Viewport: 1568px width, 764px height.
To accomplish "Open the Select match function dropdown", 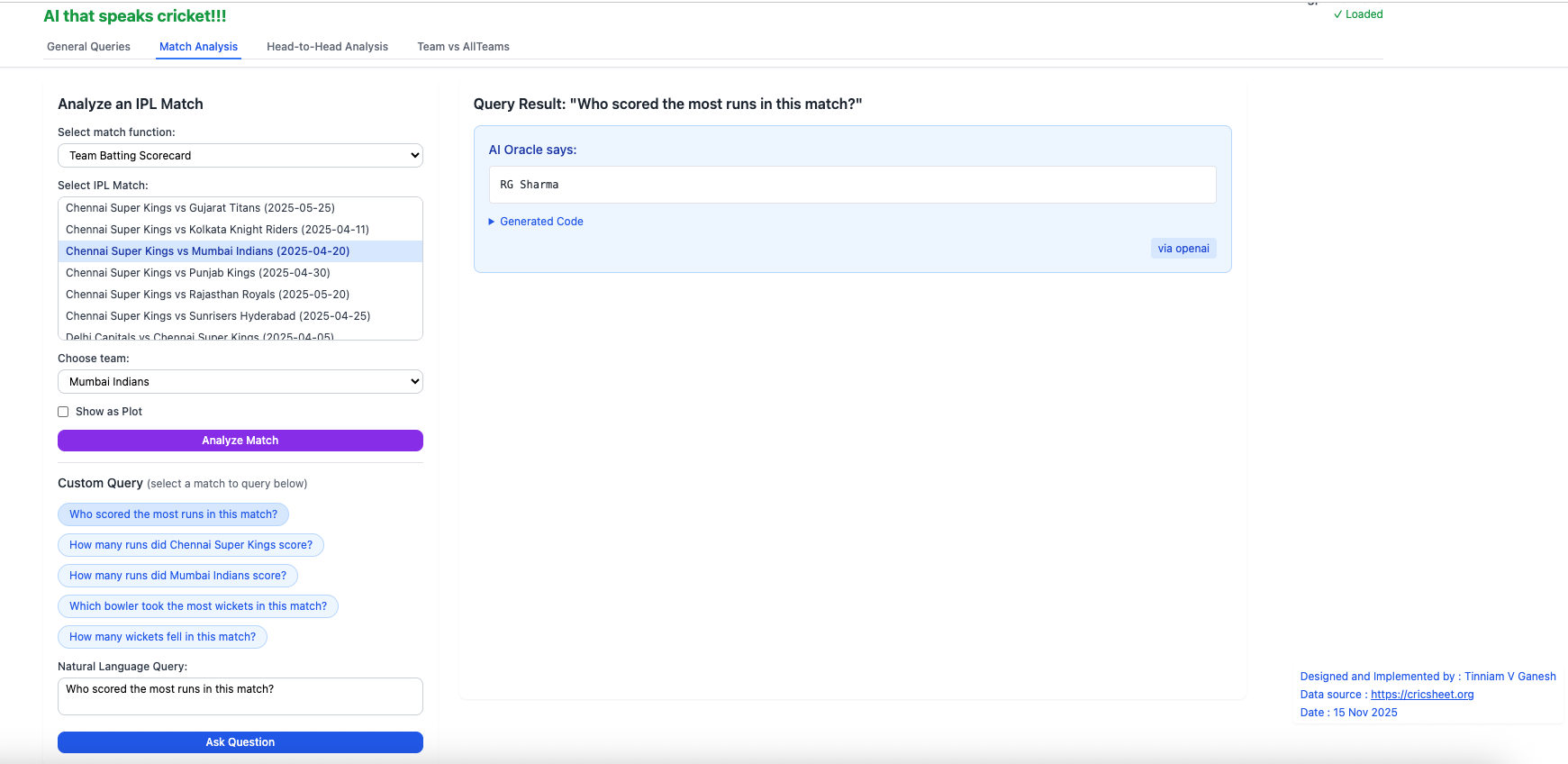I will pos(240,156).
